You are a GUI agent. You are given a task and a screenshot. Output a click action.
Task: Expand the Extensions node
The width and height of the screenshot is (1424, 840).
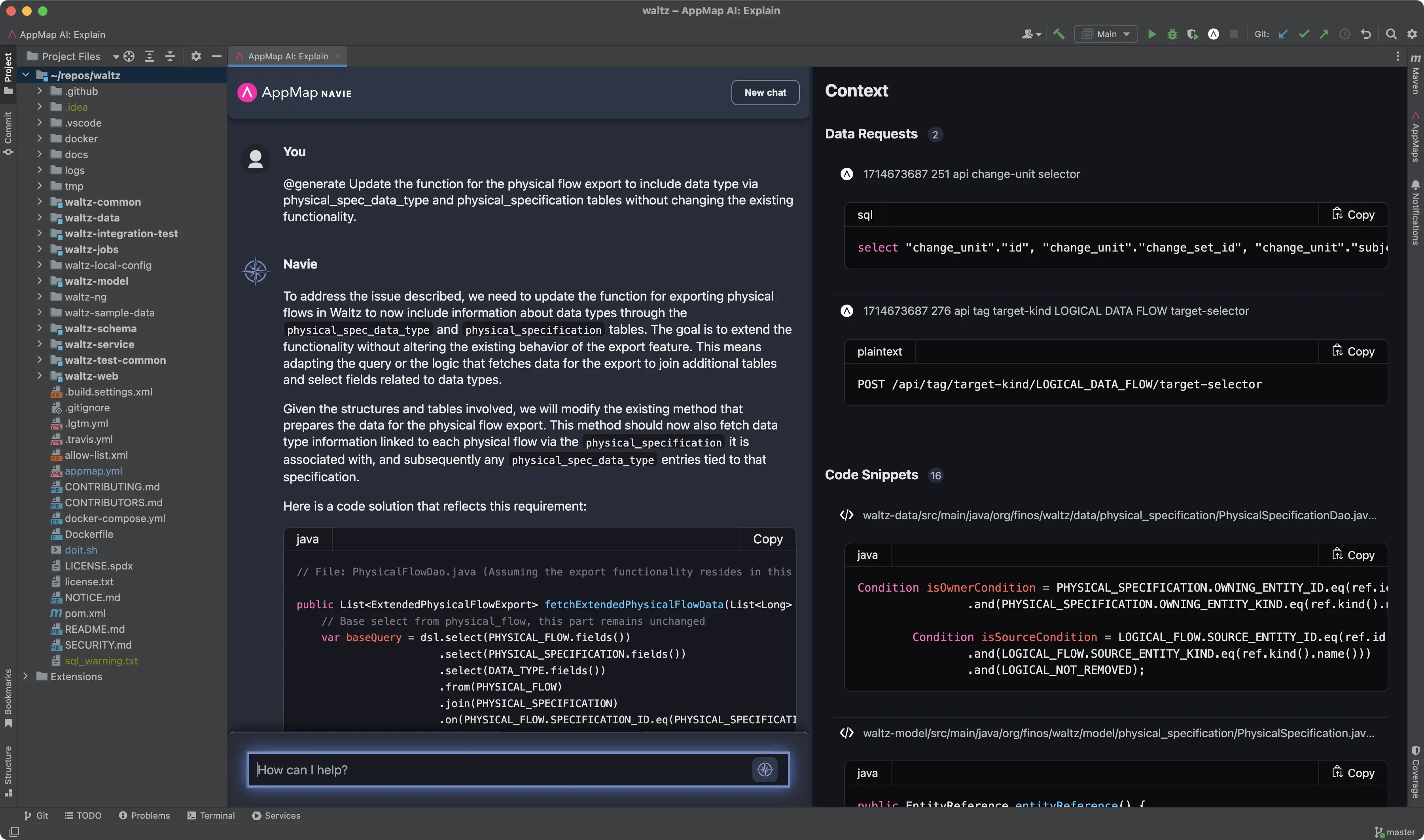(25, 676)
